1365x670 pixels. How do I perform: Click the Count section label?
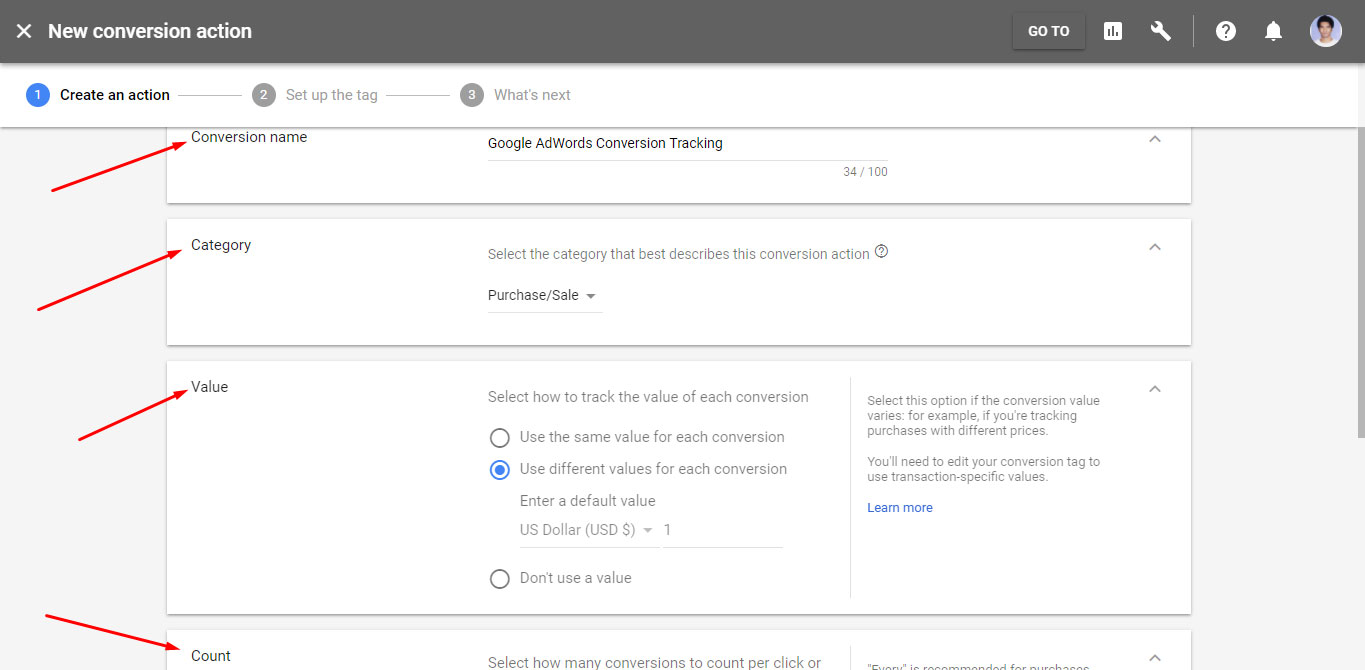211,656
